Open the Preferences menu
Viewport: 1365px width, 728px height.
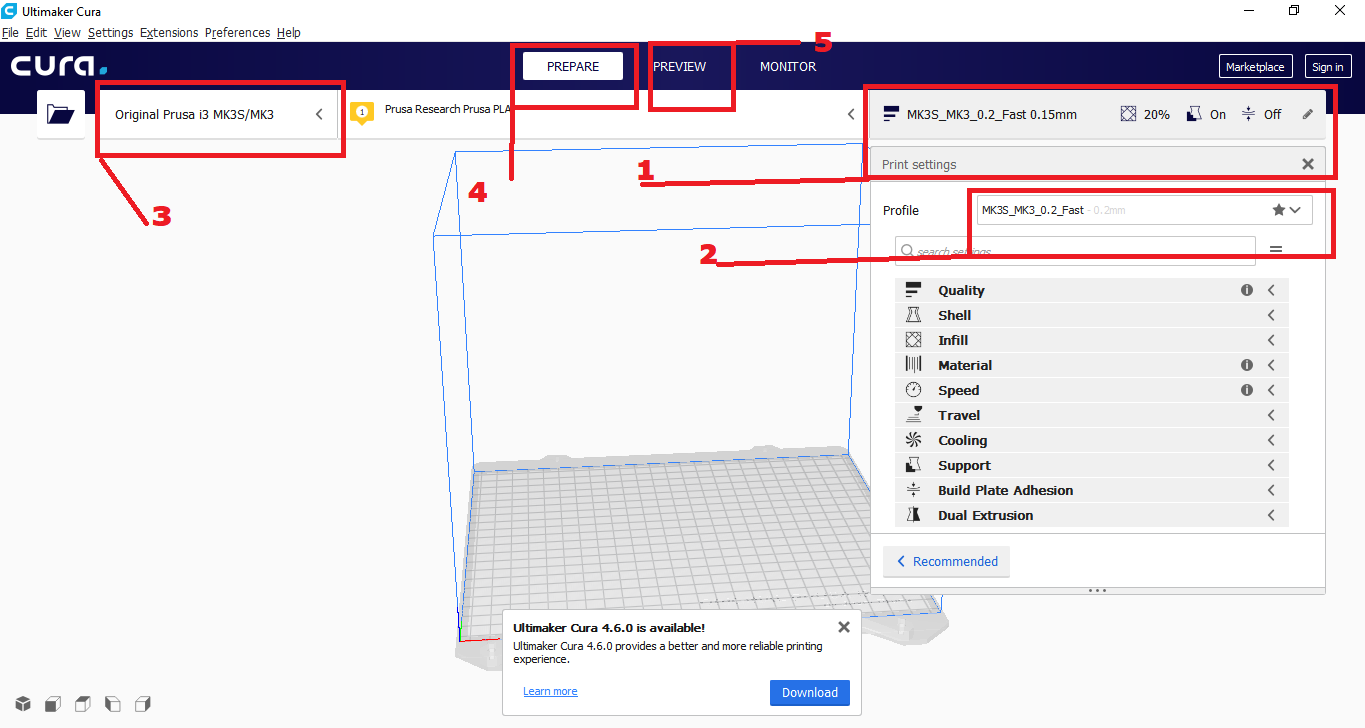point(237,32)
